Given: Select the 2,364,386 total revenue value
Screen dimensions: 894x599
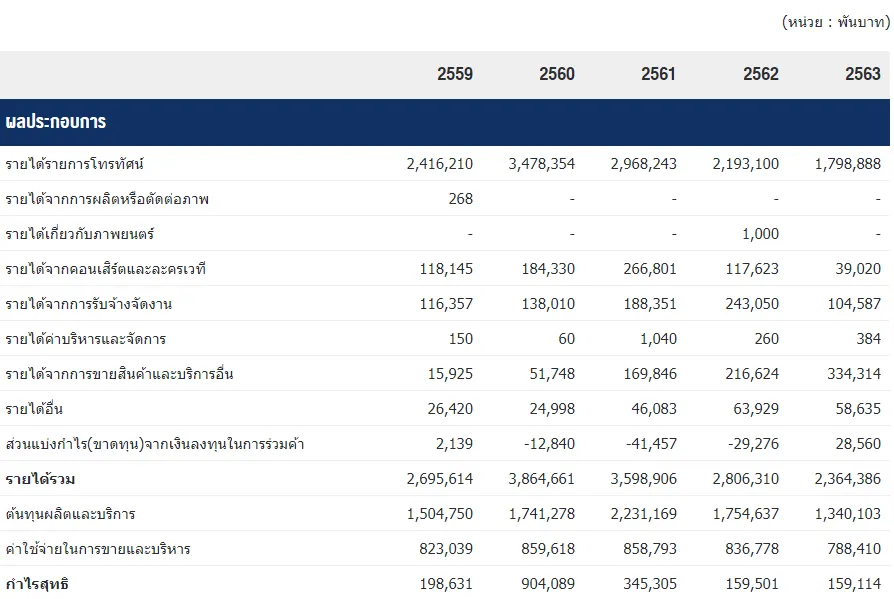Looking at the screenshot, I should (845, 479).
